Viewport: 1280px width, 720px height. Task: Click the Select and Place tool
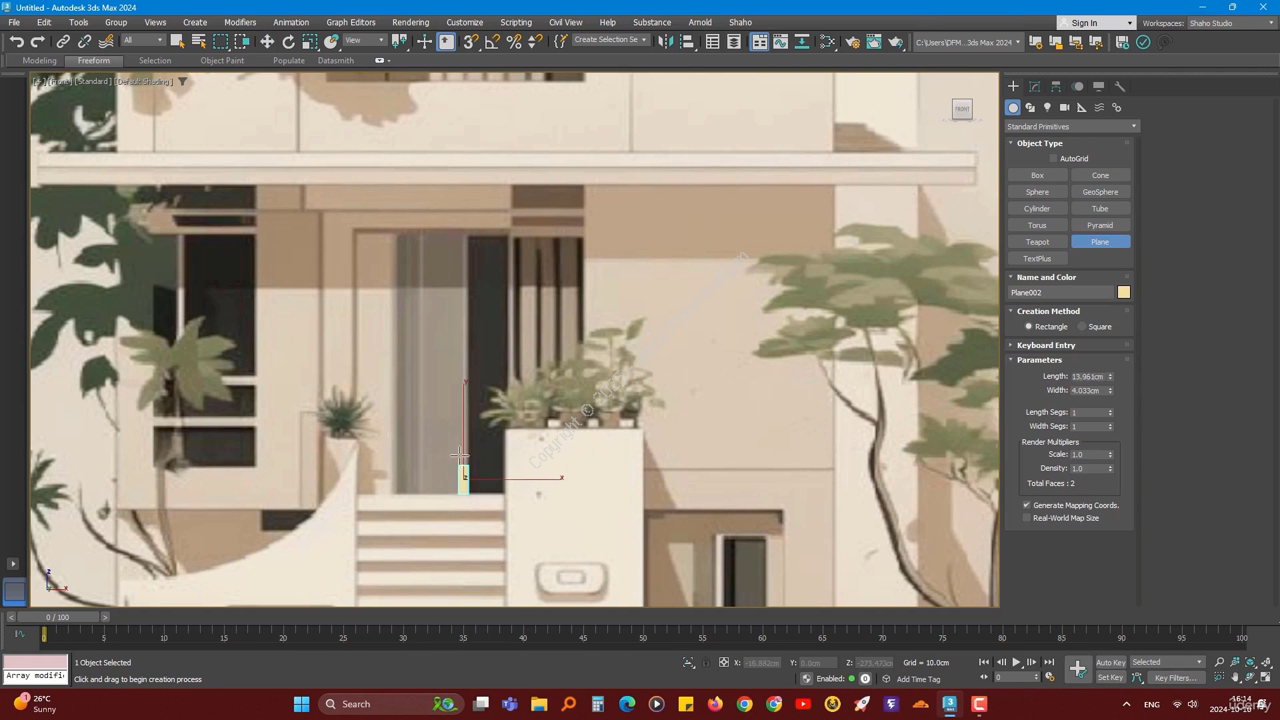331,42
